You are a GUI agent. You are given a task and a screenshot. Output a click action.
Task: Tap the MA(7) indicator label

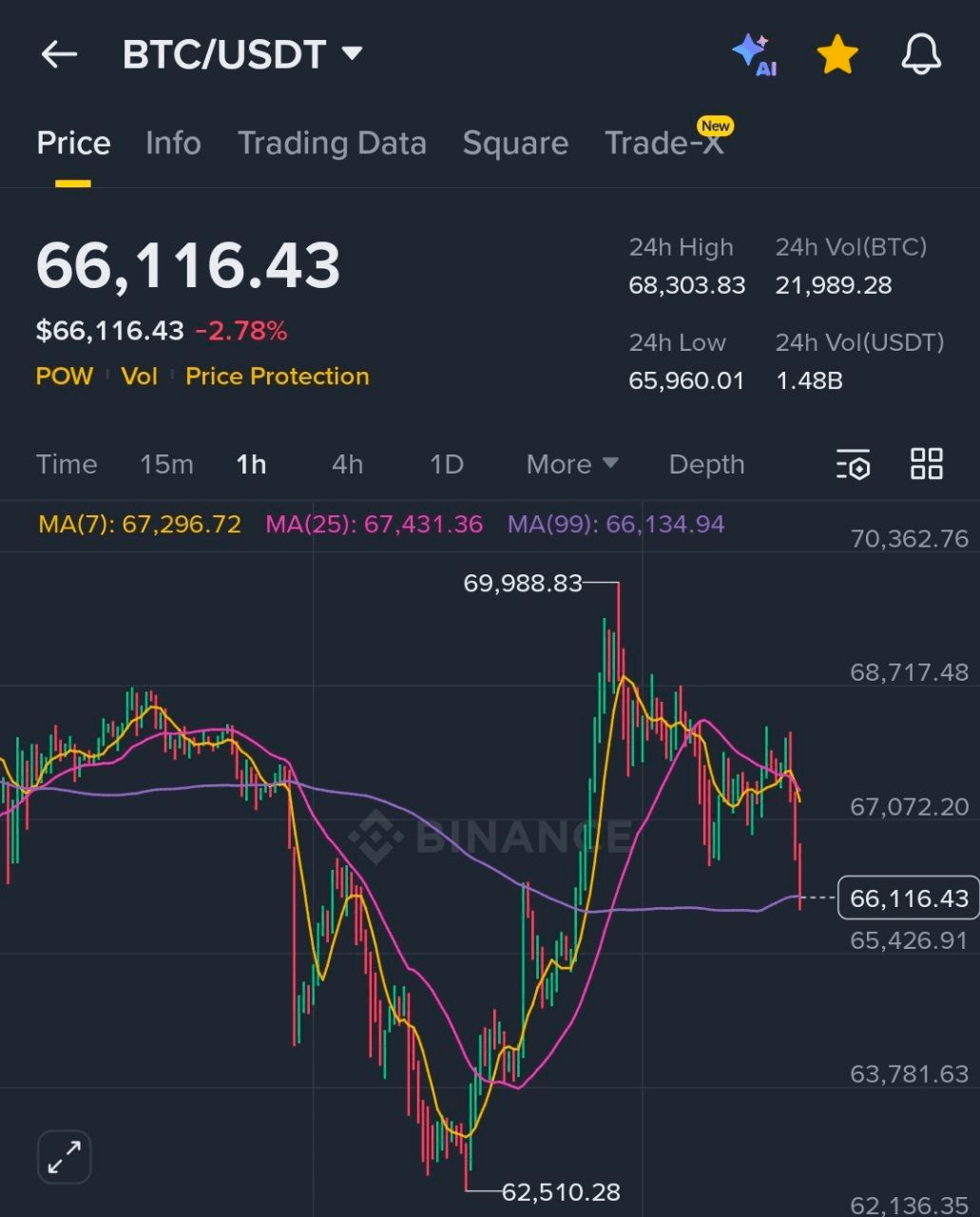140,524
